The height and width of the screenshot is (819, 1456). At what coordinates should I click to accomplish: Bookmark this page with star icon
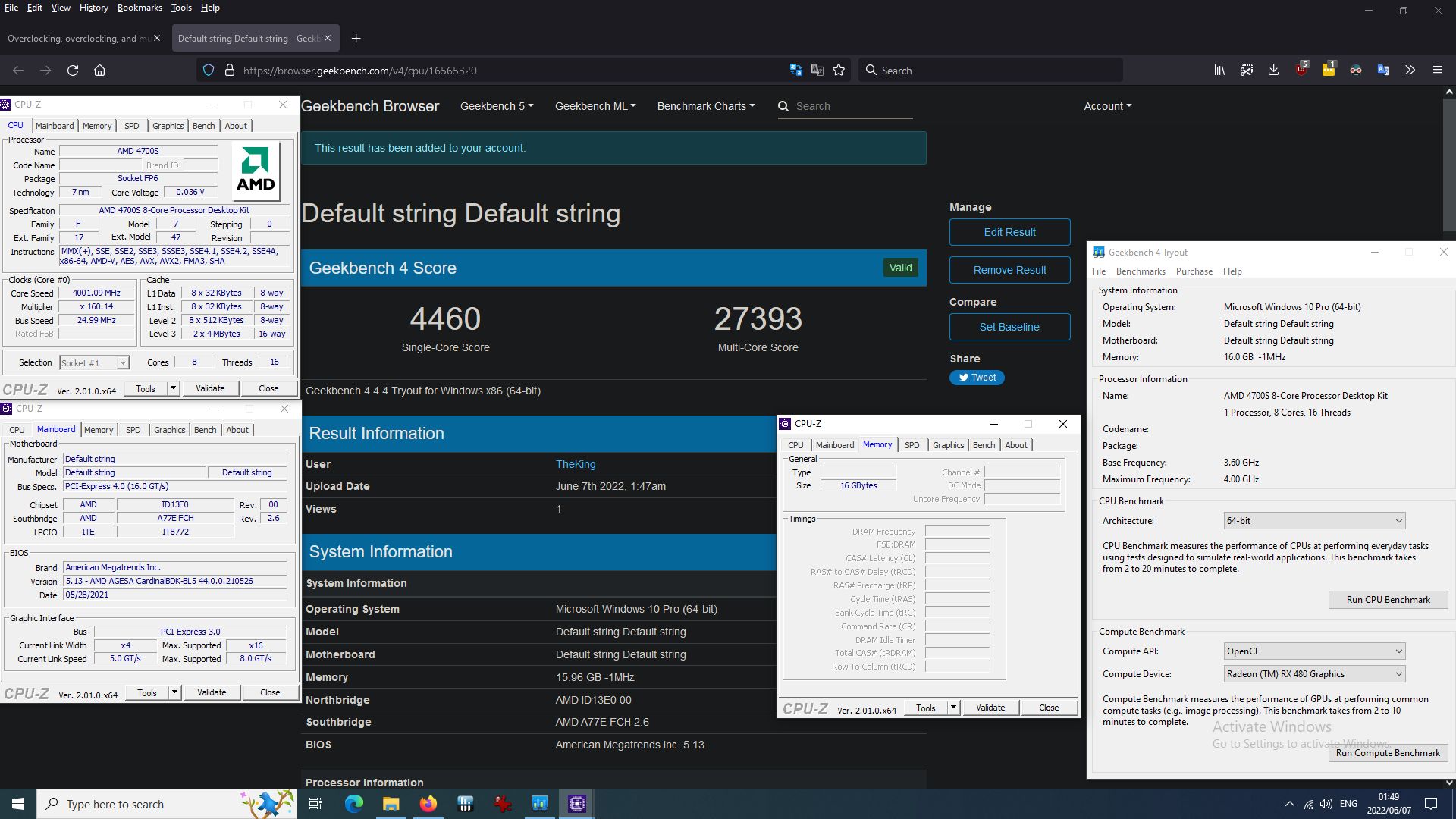[839, 71]
